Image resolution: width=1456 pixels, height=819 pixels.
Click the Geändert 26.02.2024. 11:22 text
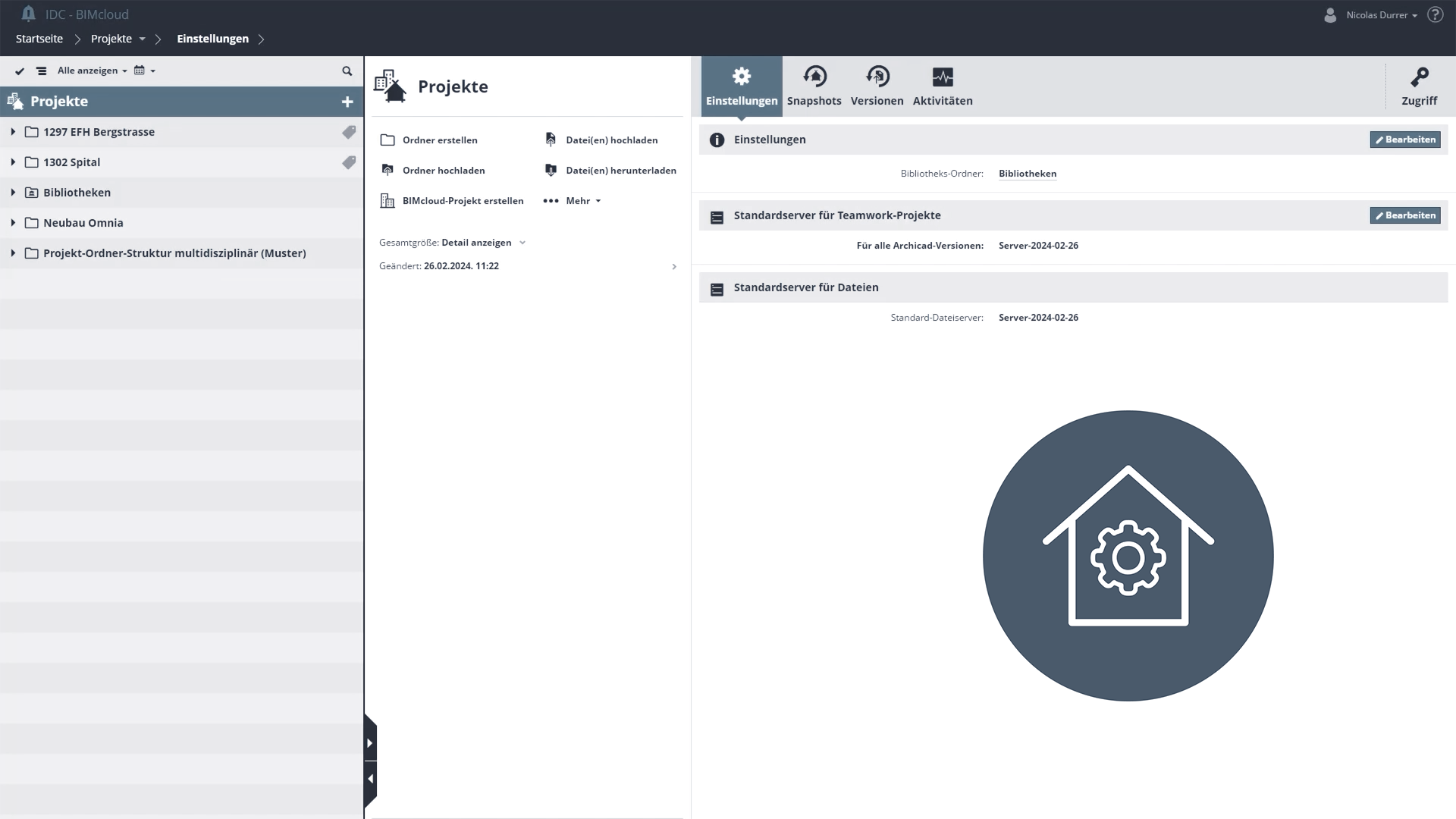439,266
